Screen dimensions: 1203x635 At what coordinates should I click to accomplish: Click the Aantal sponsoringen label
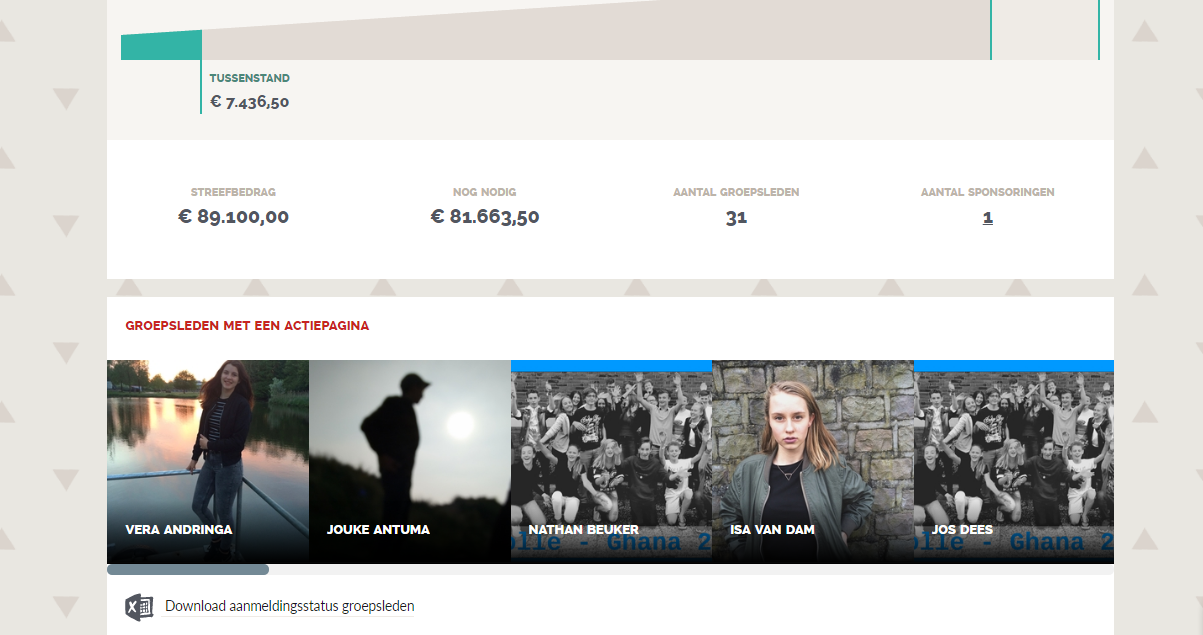(988, 192)
